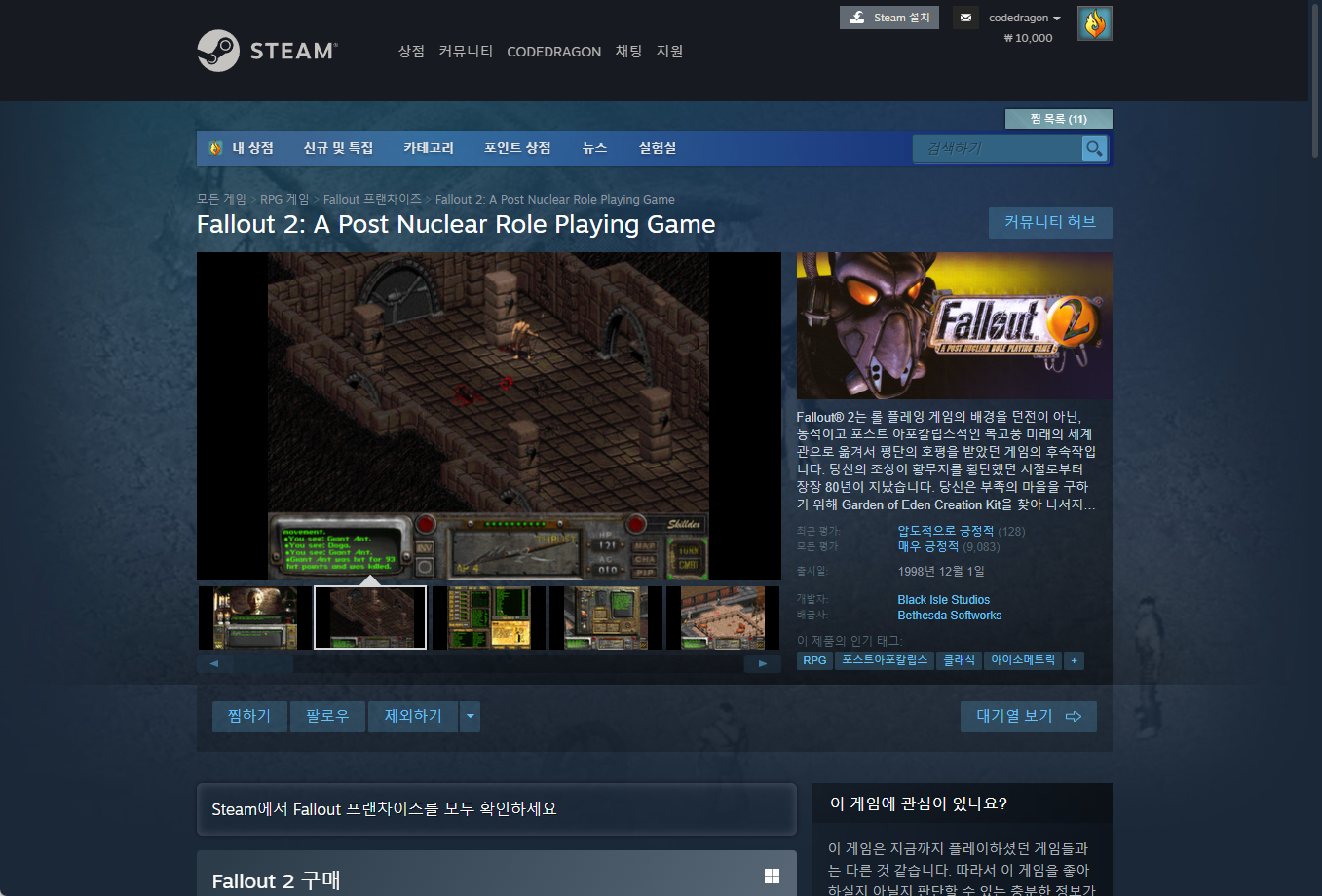This screenshot has height=896, width=1322.
Task: Click the 제외하기 button
Action: [x=413, y=717]
